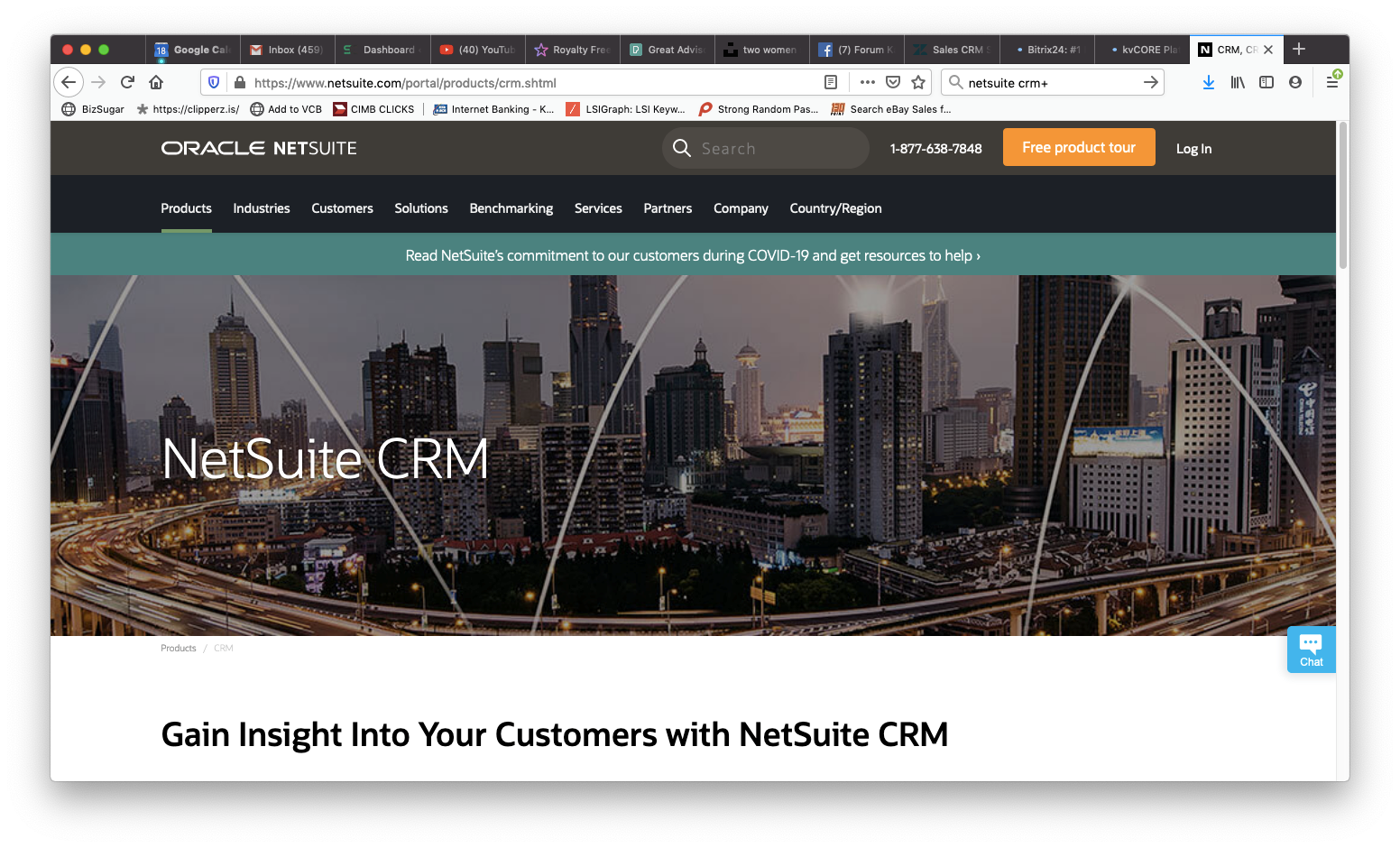Open Strong Random Password bookmark
Screen dimensions: 1400x848
(x=759, y=109)
